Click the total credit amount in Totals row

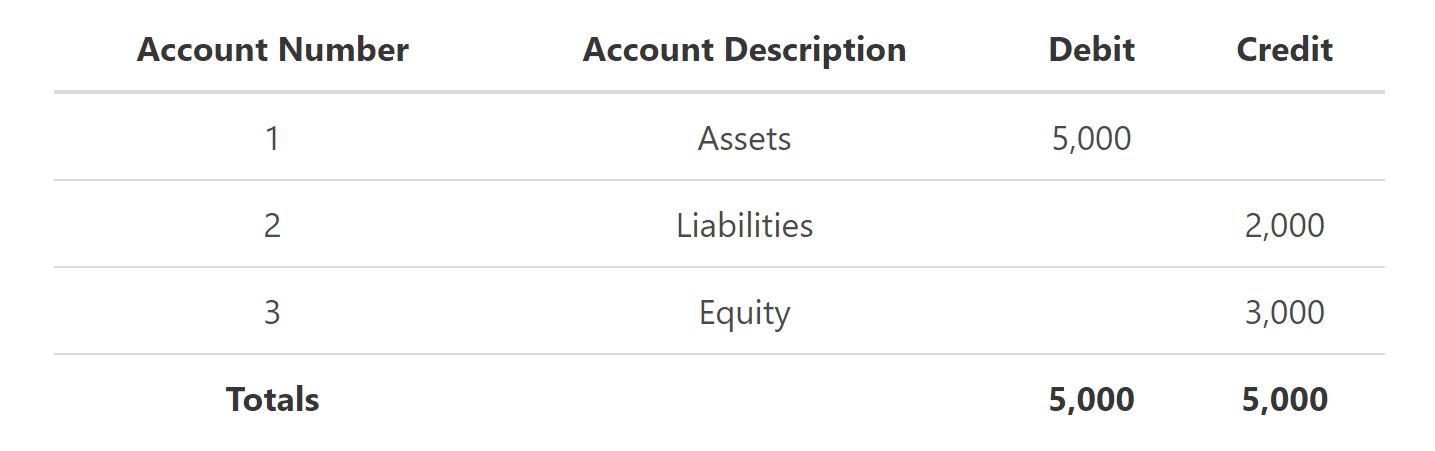[1284, 400]
